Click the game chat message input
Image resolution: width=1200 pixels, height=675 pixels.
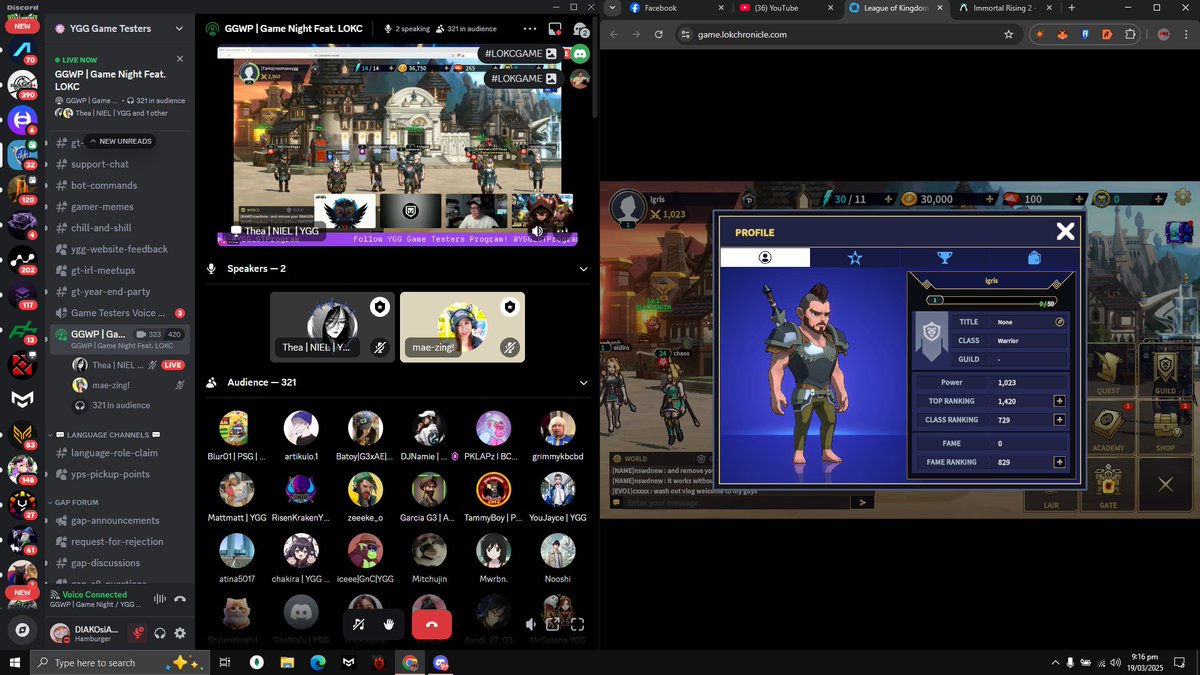tap(737, 502)
